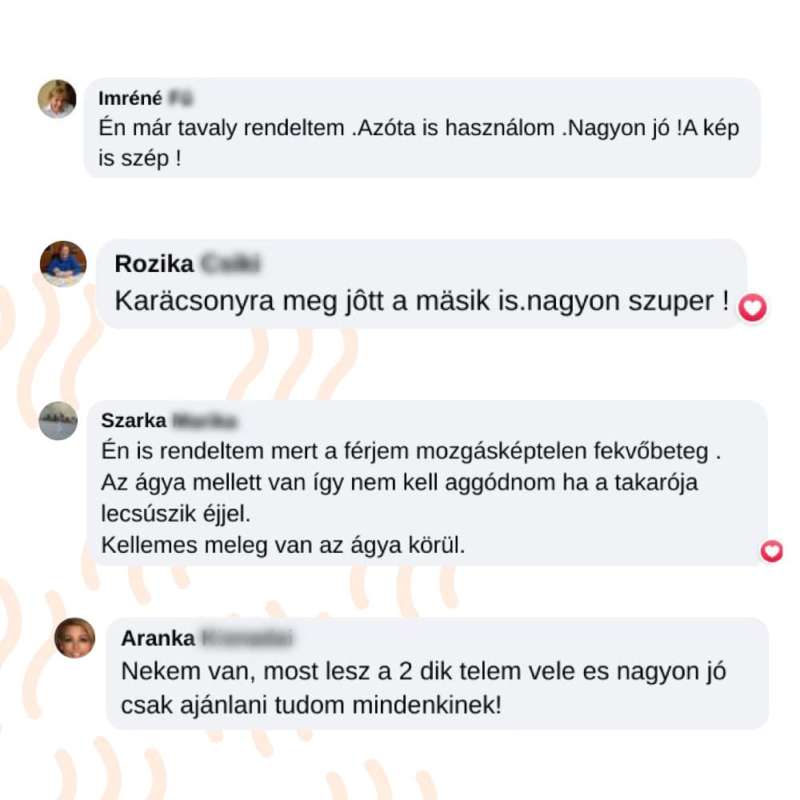
Task: Click the blurred surname next to Aranka
Action: coord(247,638)
